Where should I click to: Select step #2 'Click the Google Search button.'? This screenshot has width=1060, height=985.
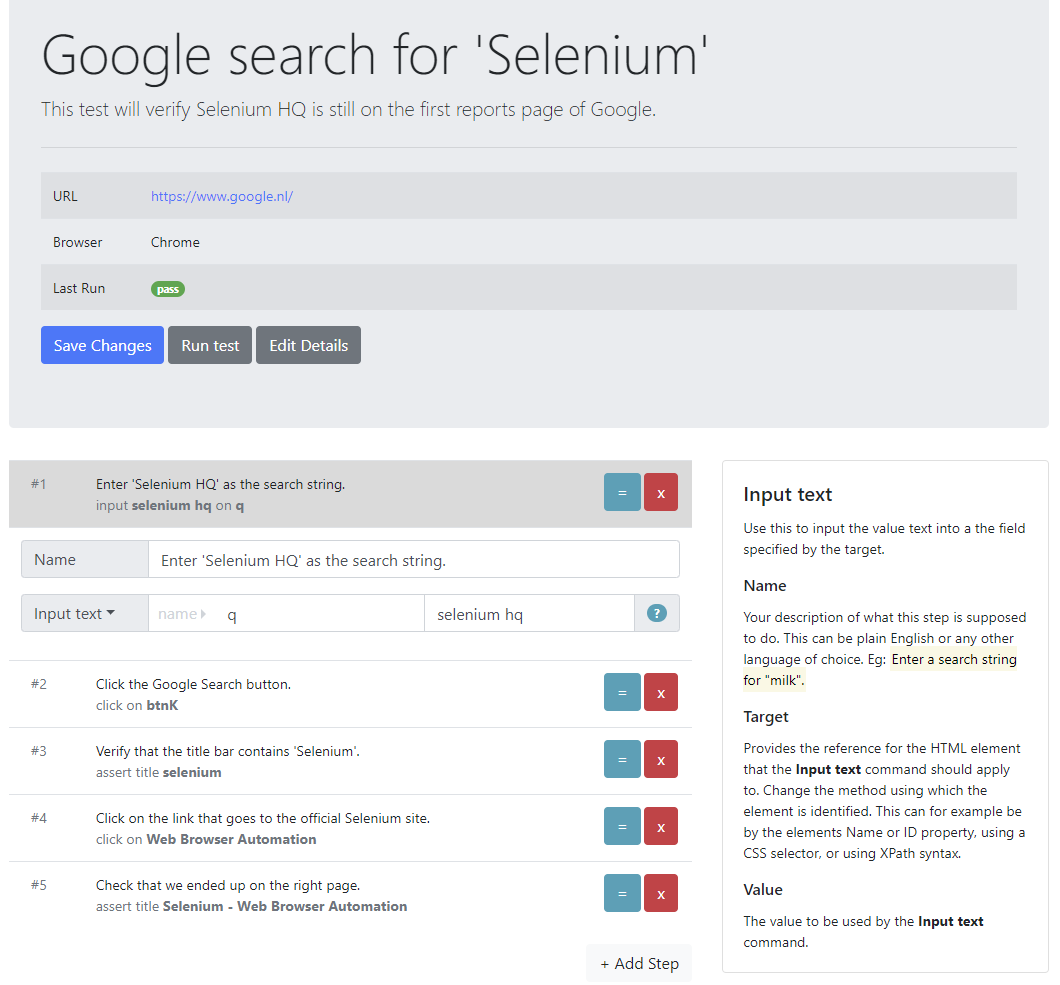point(350,694)
